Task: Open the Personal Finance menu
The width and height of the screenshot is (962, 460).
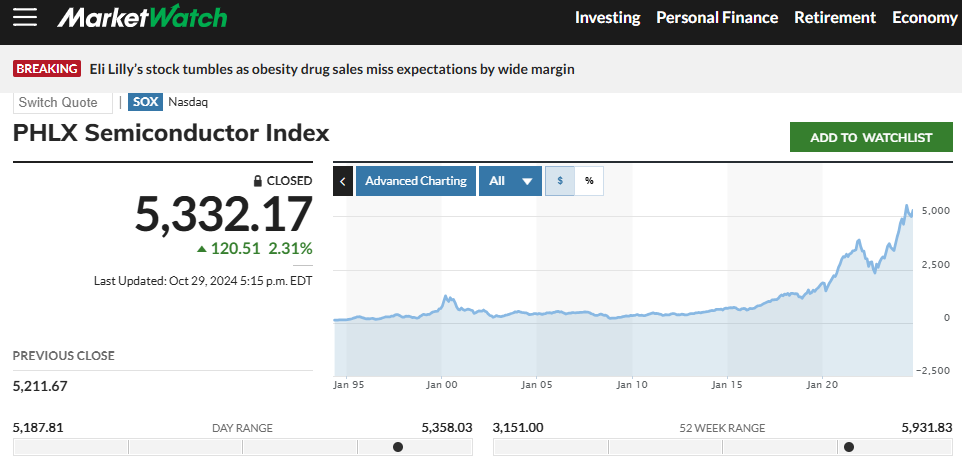Action: tap(716, 17)
